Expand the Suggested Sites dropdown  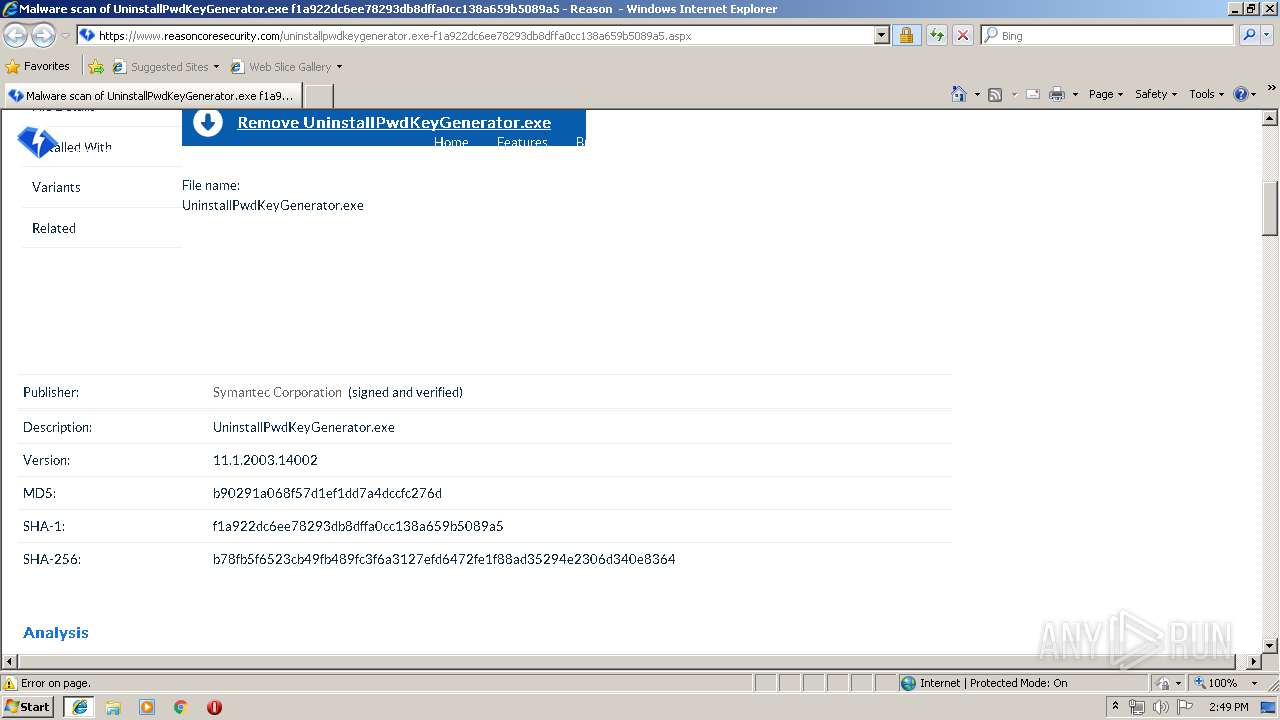click(216, 67)
